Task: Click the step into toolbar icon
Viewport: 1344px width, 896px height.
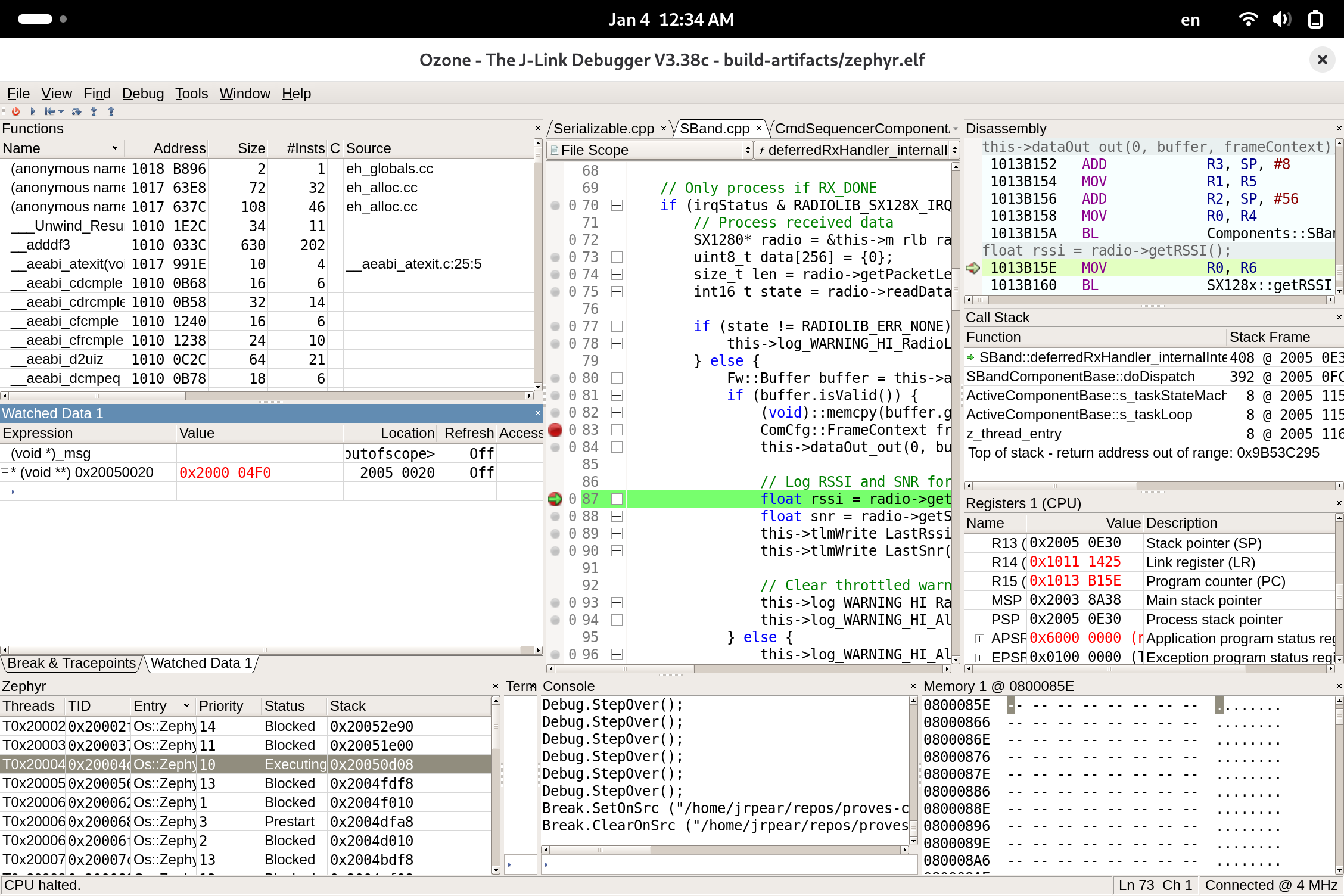Action: [94, 111]
